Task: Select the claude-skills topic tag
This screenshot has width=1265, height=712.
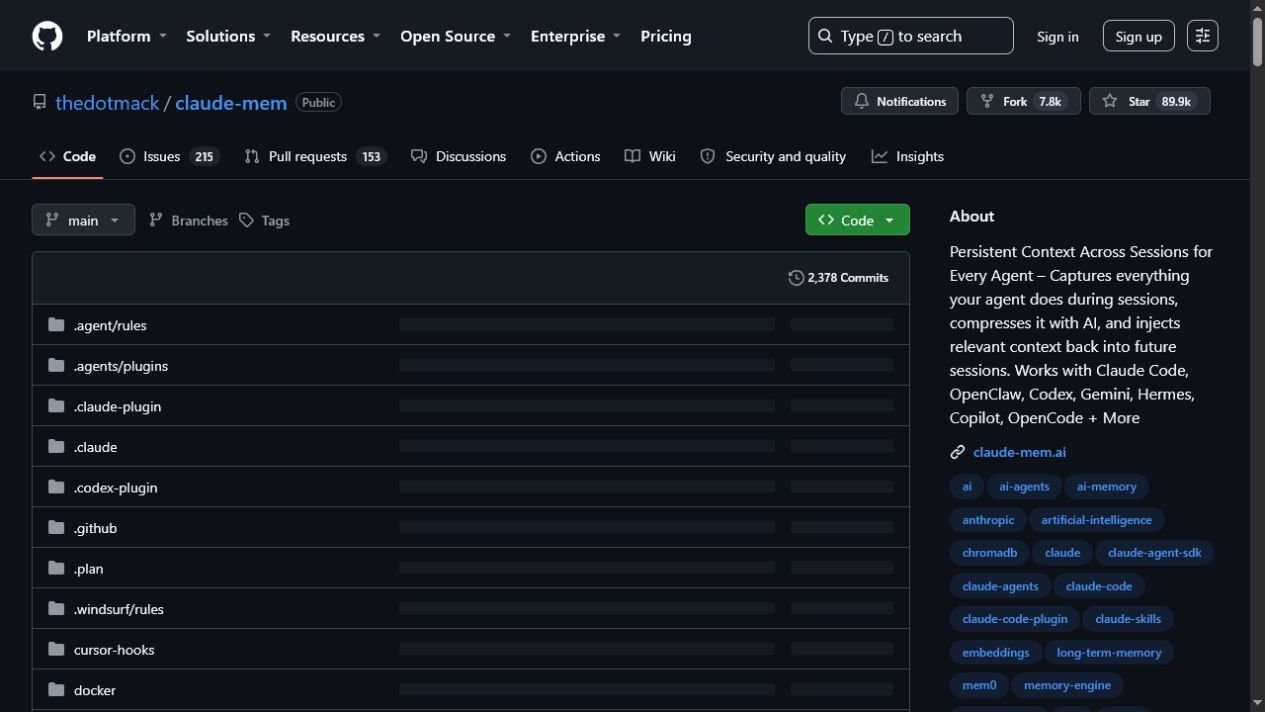Action: click(x=1127, y=618)
